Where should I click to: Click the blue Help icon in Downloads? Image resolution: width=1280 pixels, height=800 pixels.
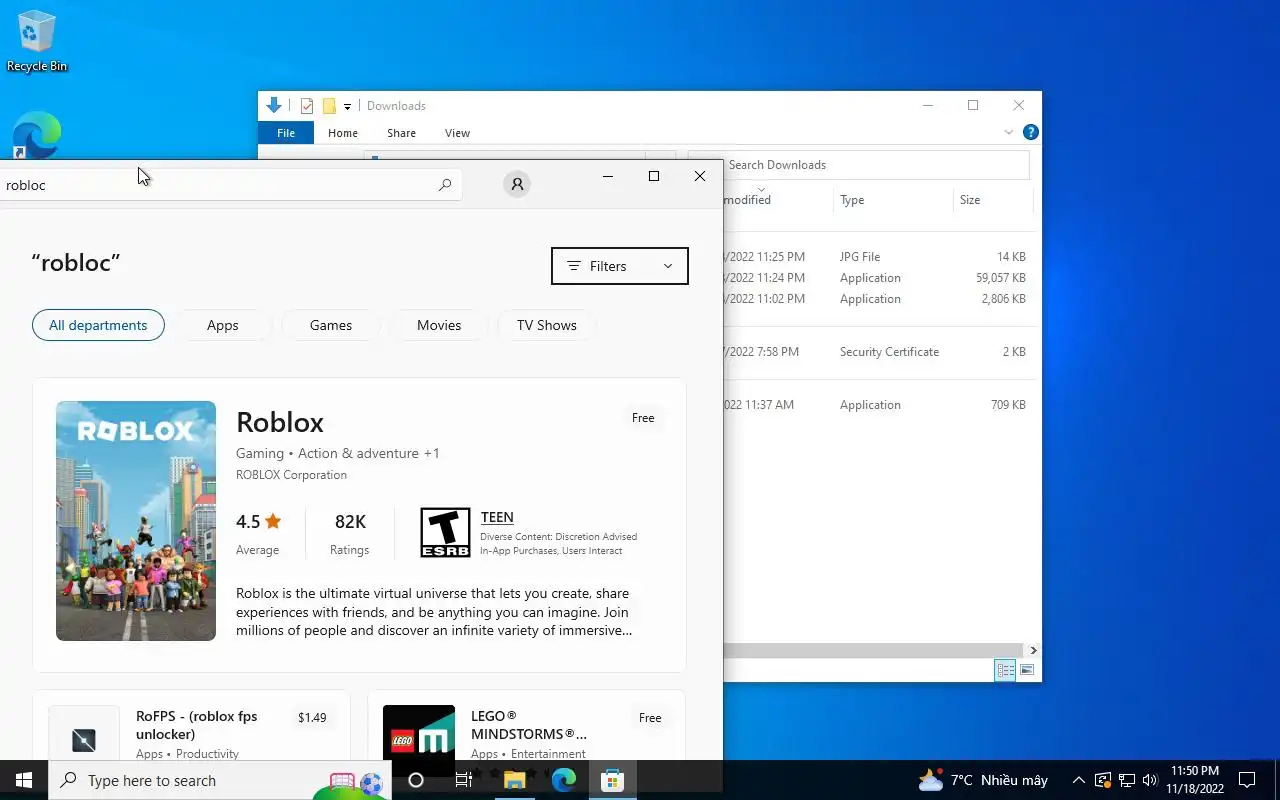coord(1031,132)
